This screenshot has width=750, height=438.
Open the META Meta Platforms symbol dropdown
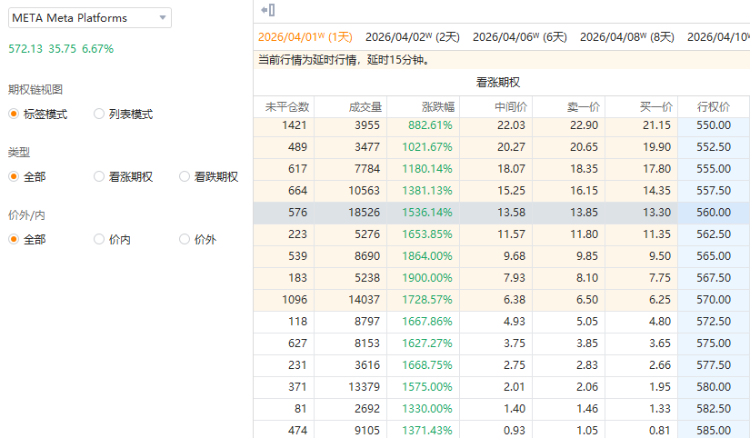pos(88,18)
